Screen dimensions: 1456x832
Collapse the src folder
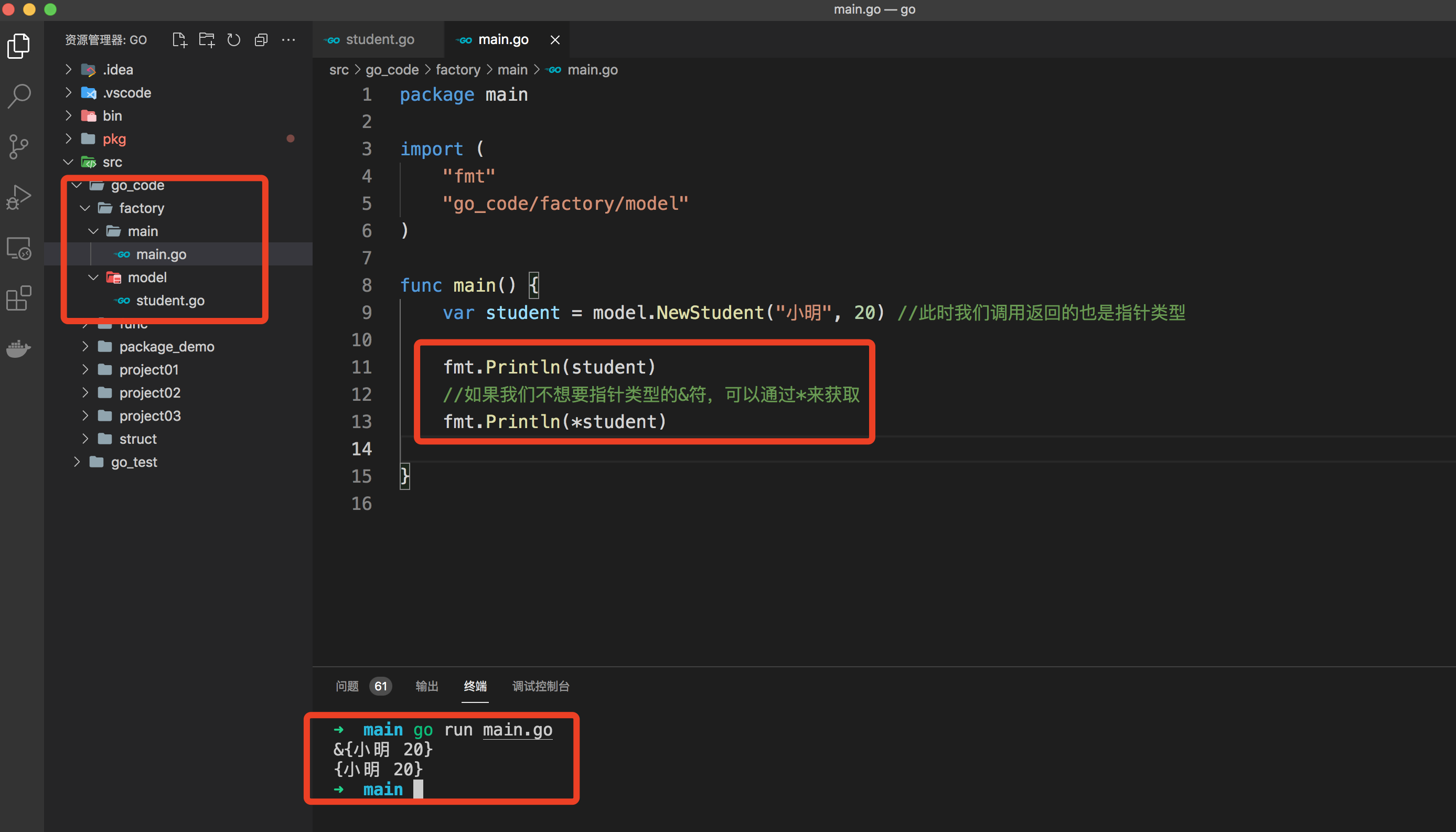[112, 162]
